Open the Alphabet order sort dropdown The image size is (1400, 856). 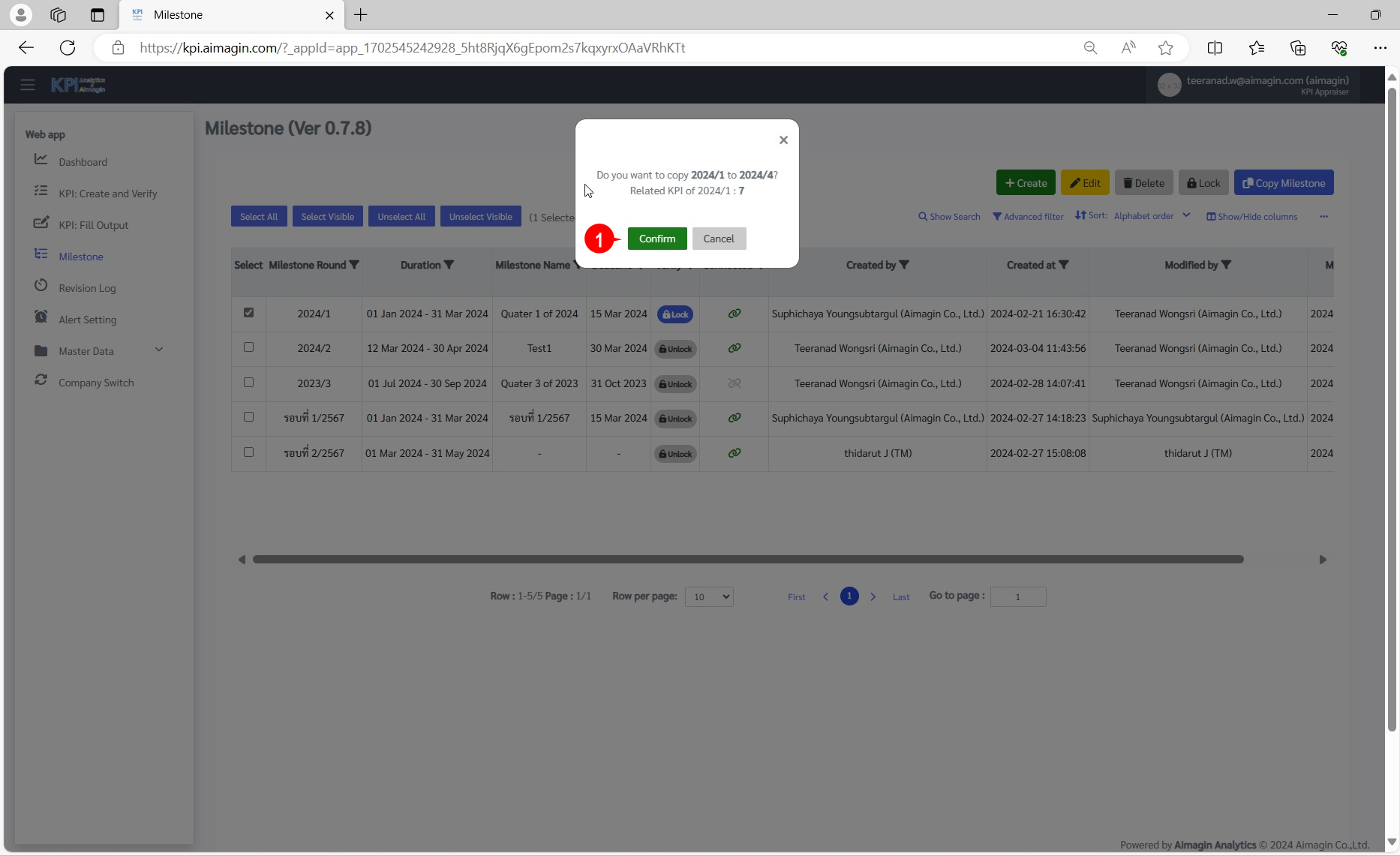click(x=1151, y=216)
